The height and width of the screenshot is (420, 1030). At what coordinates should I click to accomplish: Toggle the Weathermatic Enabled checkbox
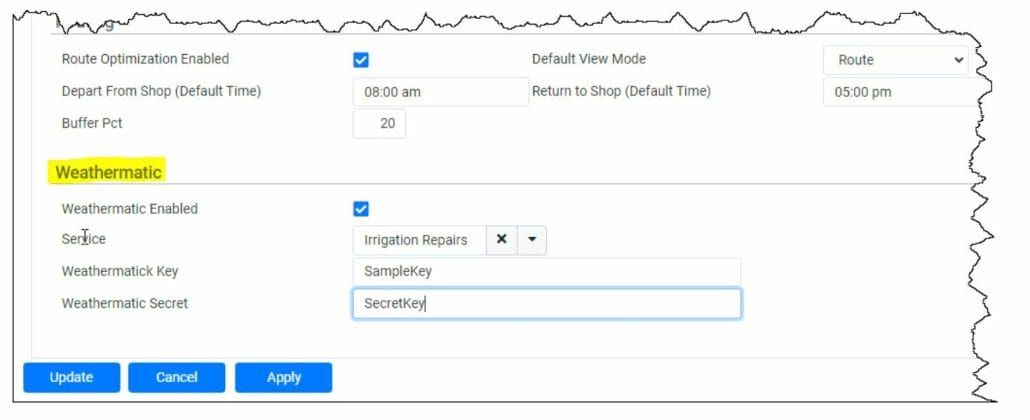pyautogui.click(x=361, y=209)
